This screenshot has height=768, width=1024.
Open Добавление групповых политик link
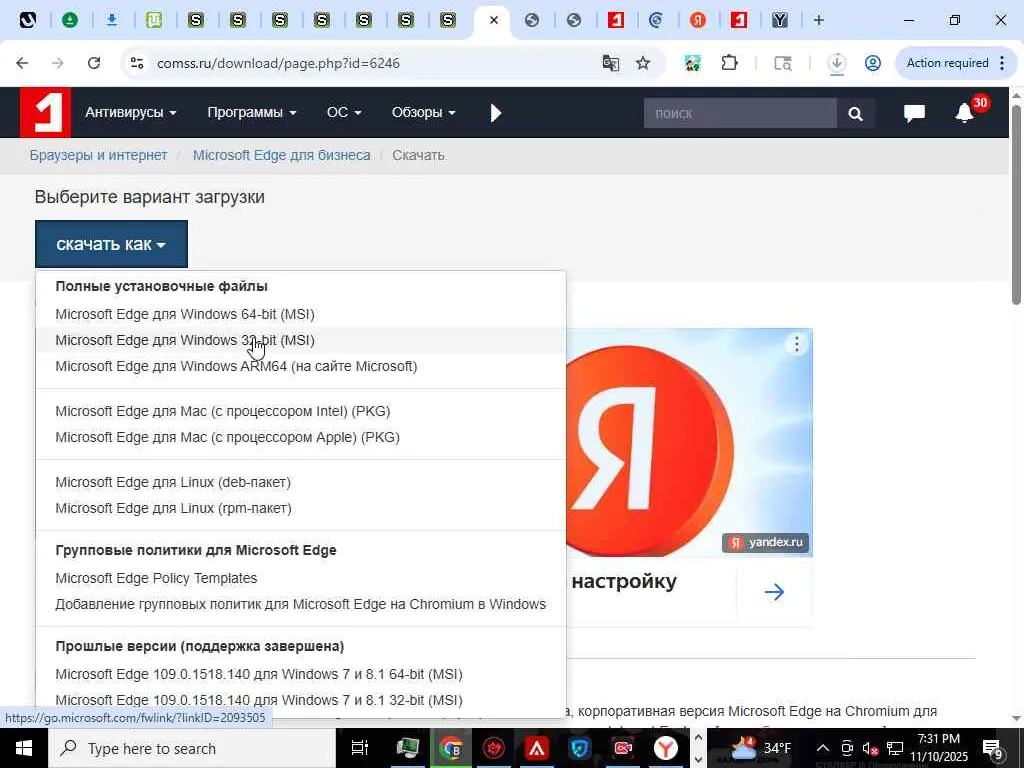tap(300, 605)
